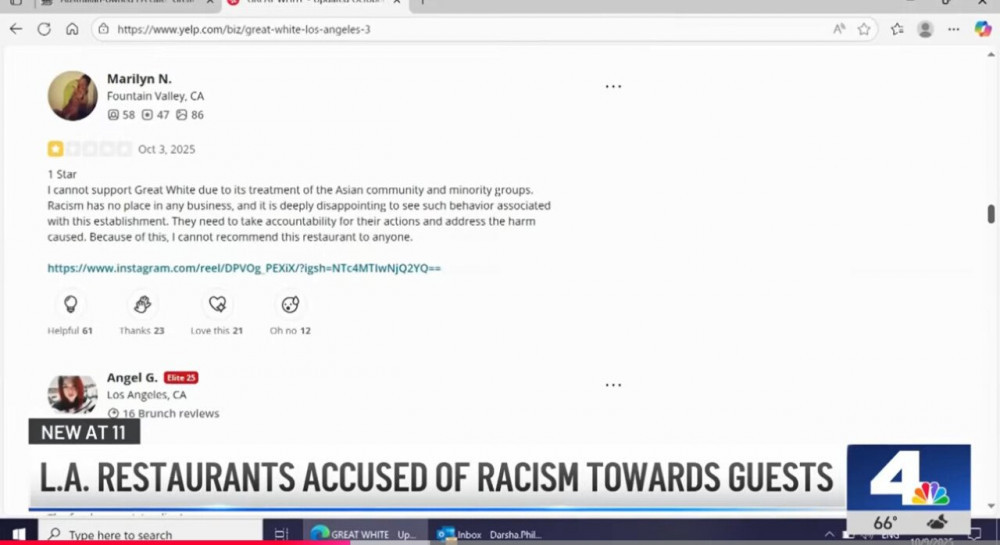Mark Marilyn N.'s review as Helpful
This screenshot has width=1000, height=545.
click(x=70, y=305)
